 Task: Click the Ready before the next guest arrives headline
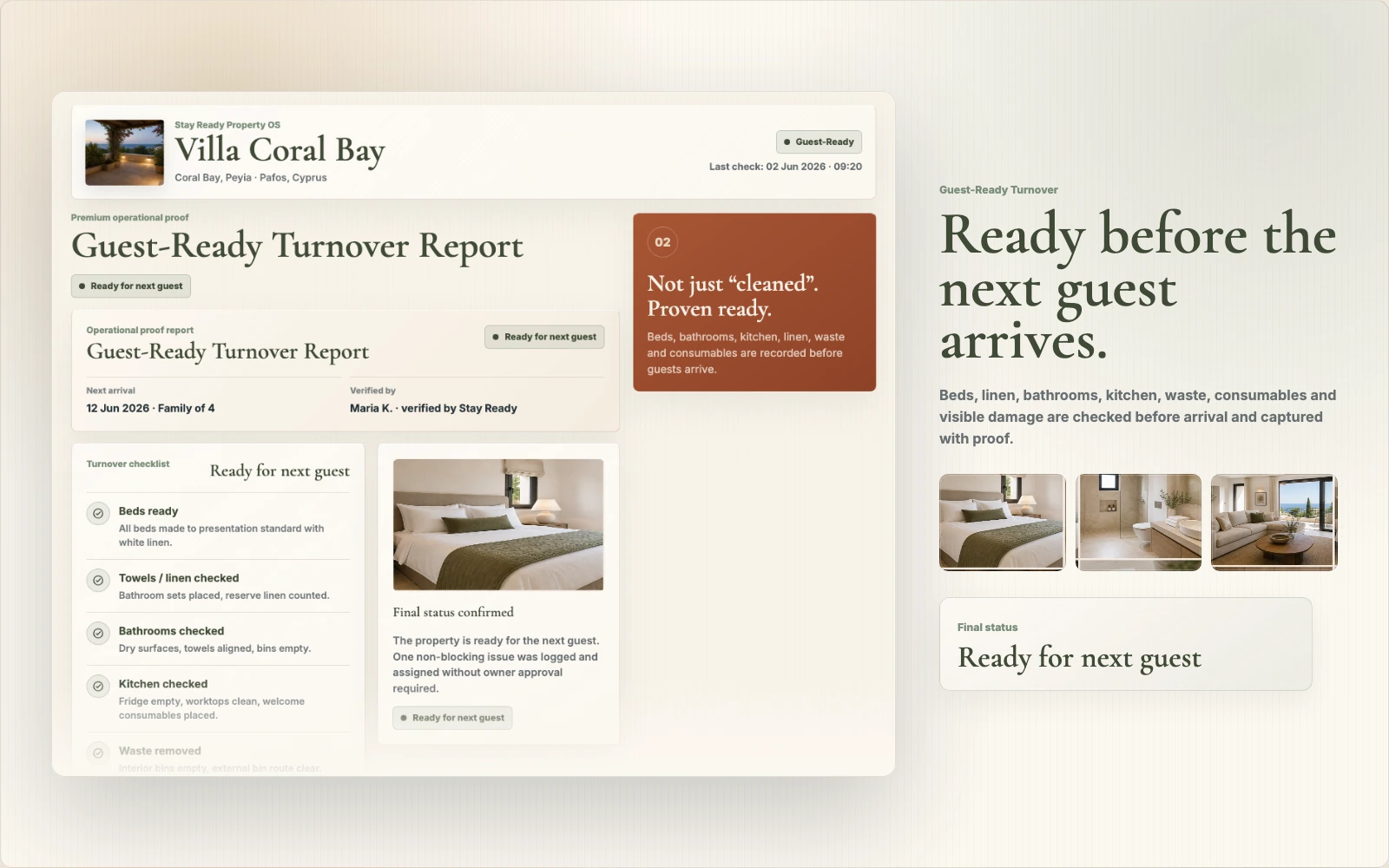pos(1138,287)
